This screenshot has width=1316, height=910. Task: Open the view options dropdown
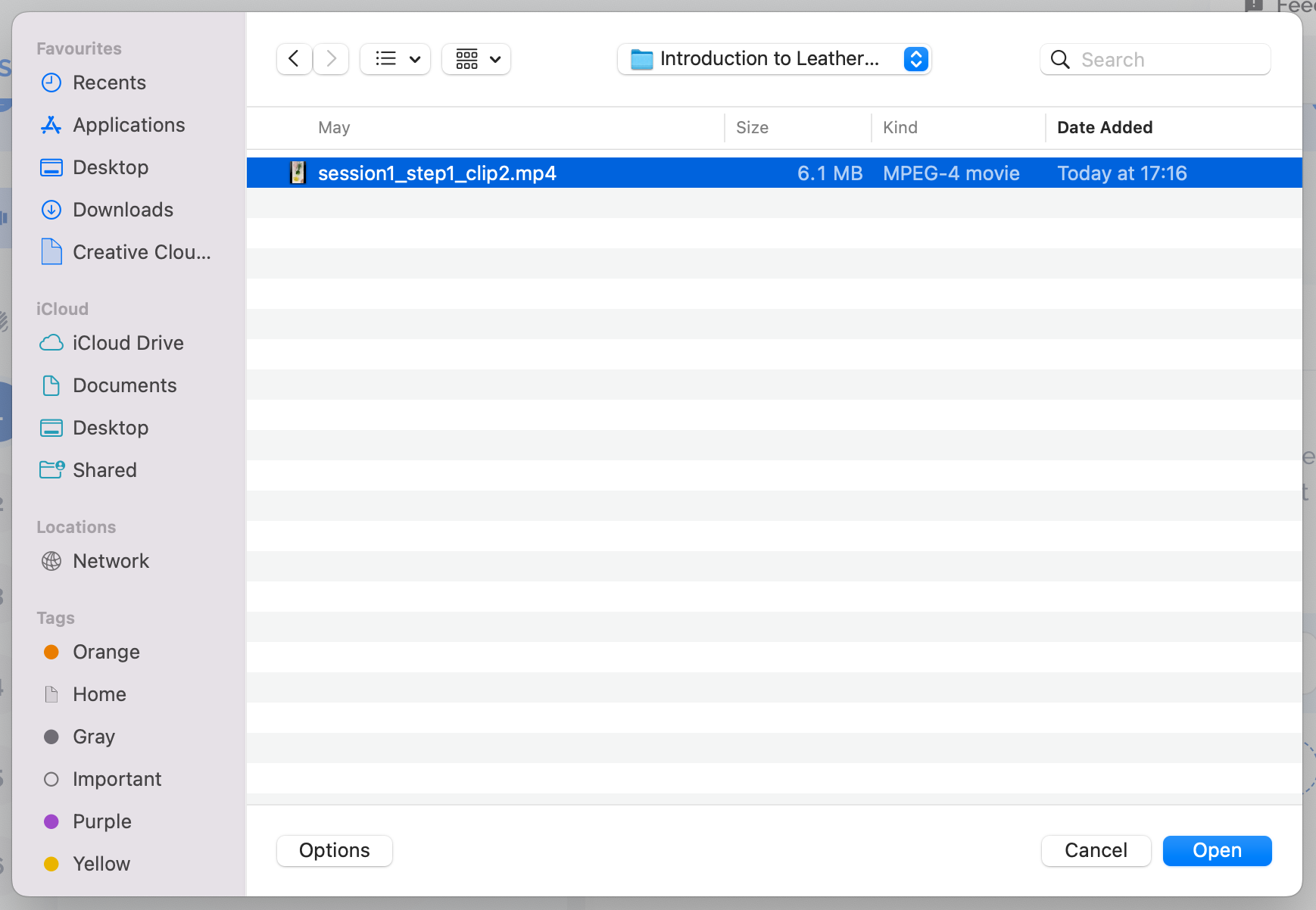tap(394, 59)
